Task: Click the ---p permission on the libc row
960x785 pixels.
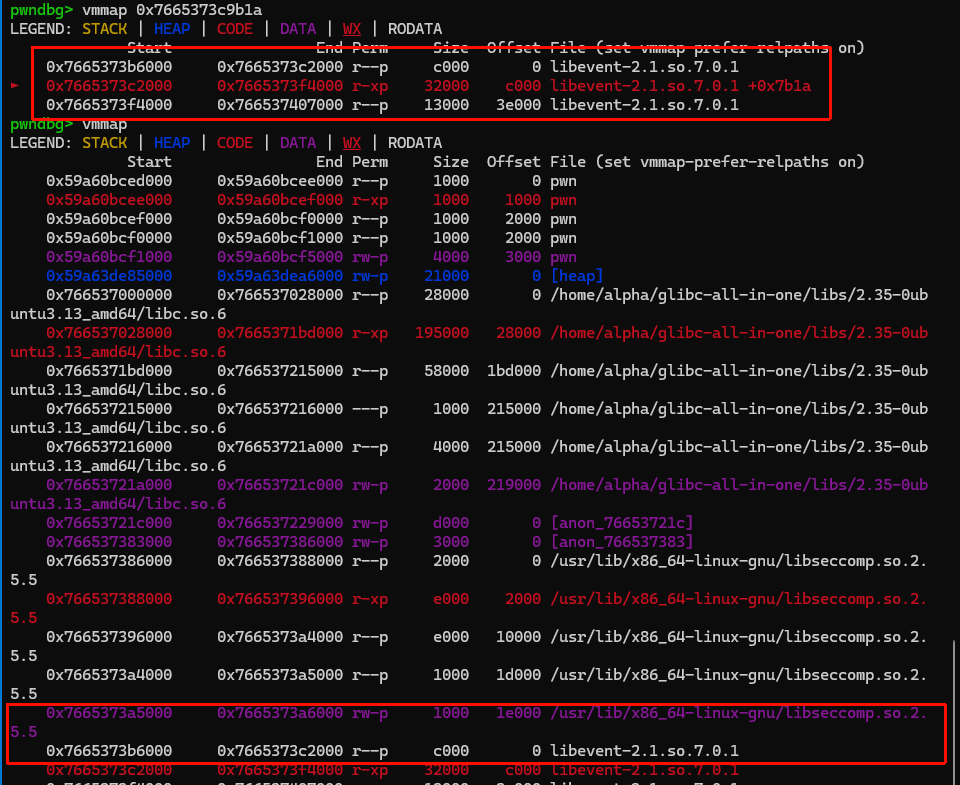Action: (x=370, y=409)
